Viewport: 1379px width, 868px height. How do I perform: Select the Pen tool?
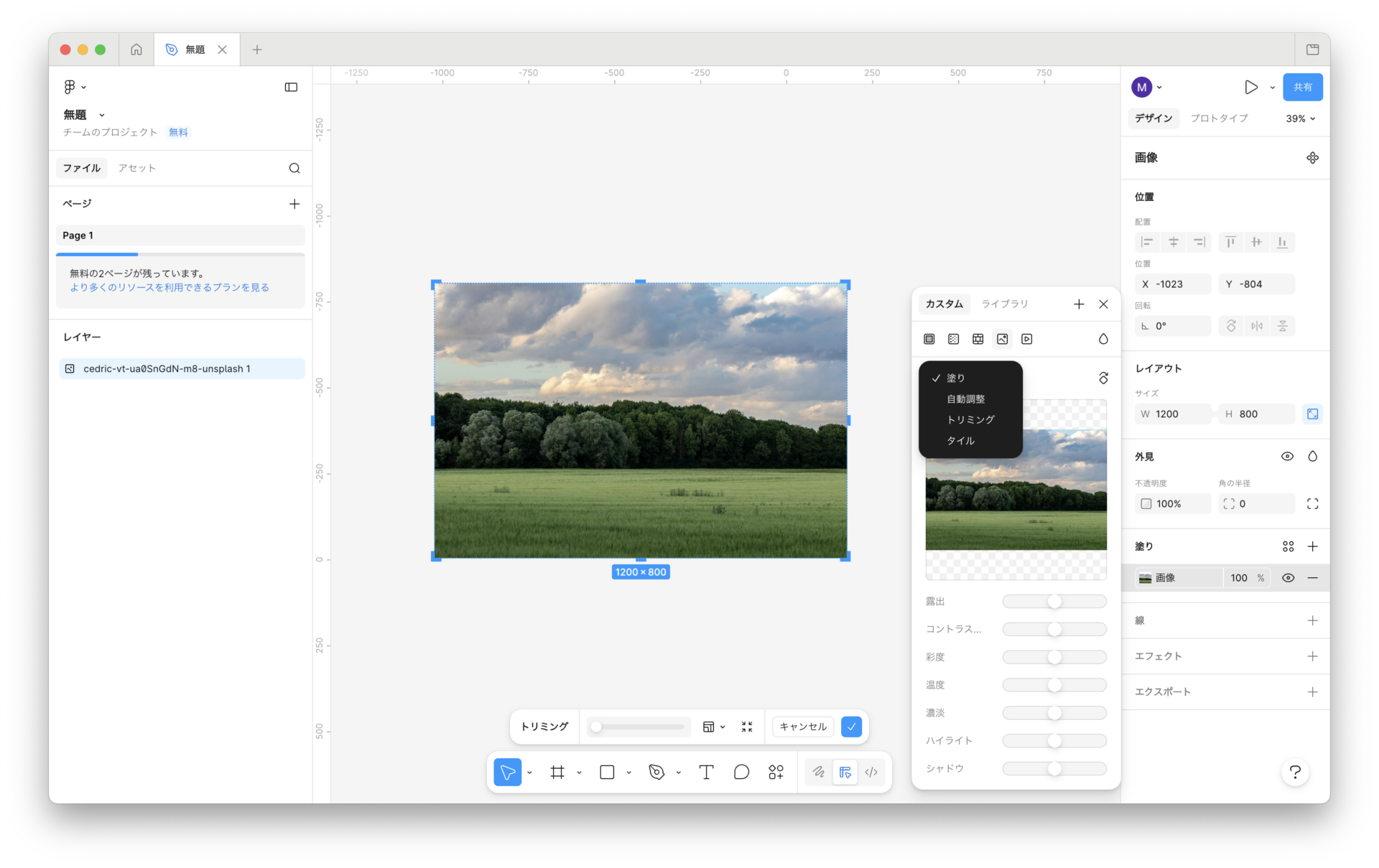[x=656, y=772]
